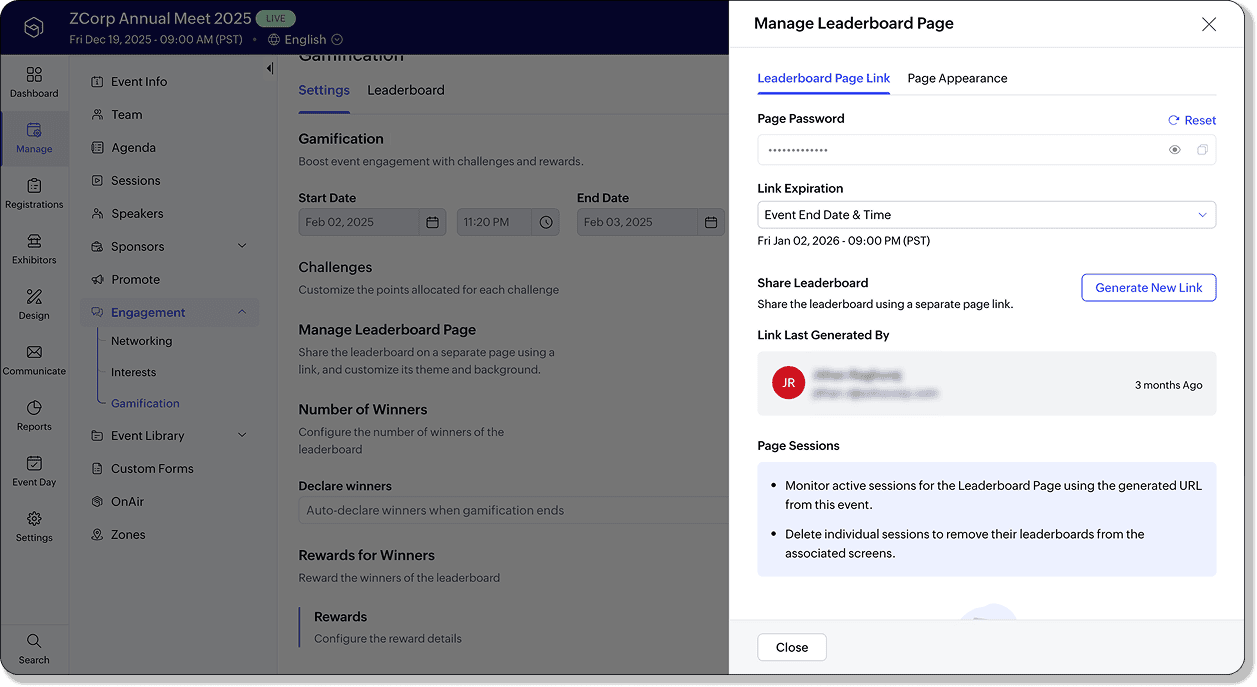
Task: Click the 11:20 PM start time field
Action: (509, 222)
